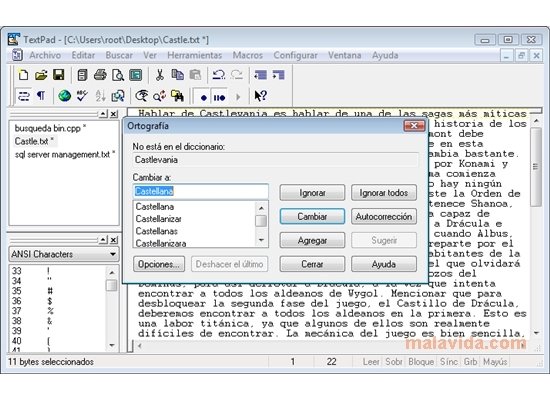Toggle word wrap icon

point(24,96)
